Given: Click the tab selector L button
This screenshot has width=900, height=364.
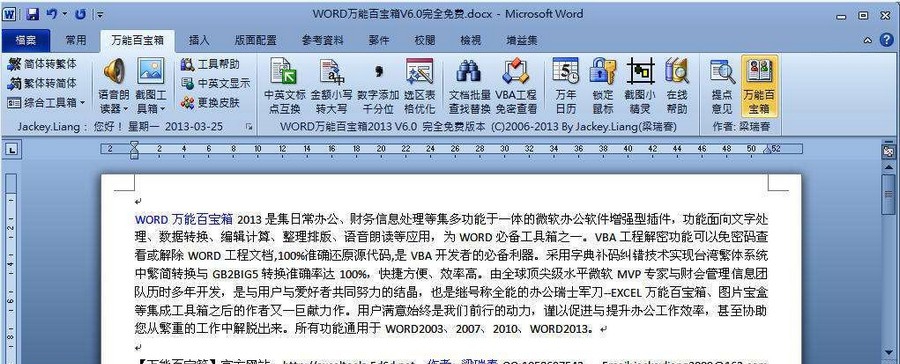Looking at the screenshot, I should (x=11, y=150).
